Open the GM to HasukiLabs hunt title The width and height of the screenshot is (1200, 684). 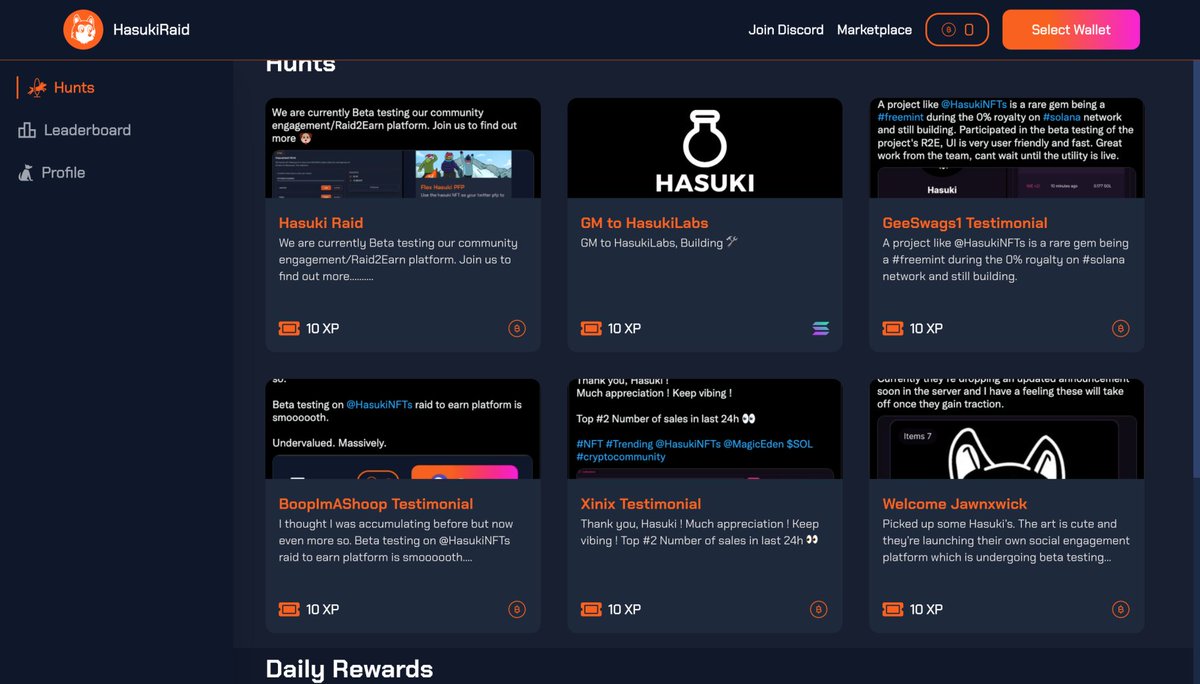tap(644, 223)
